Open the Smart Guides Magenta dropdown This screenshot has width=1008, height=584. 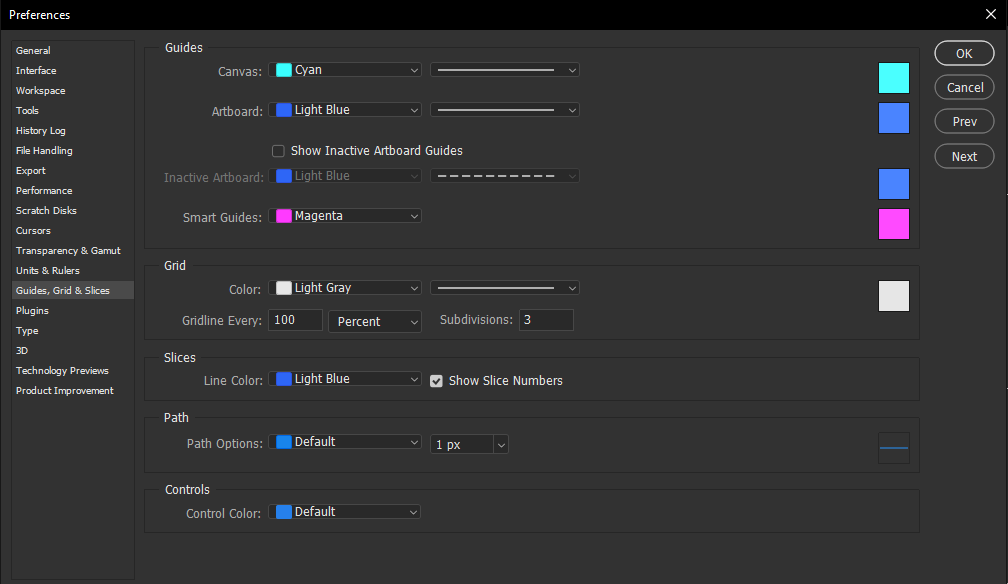coord(345,216)
